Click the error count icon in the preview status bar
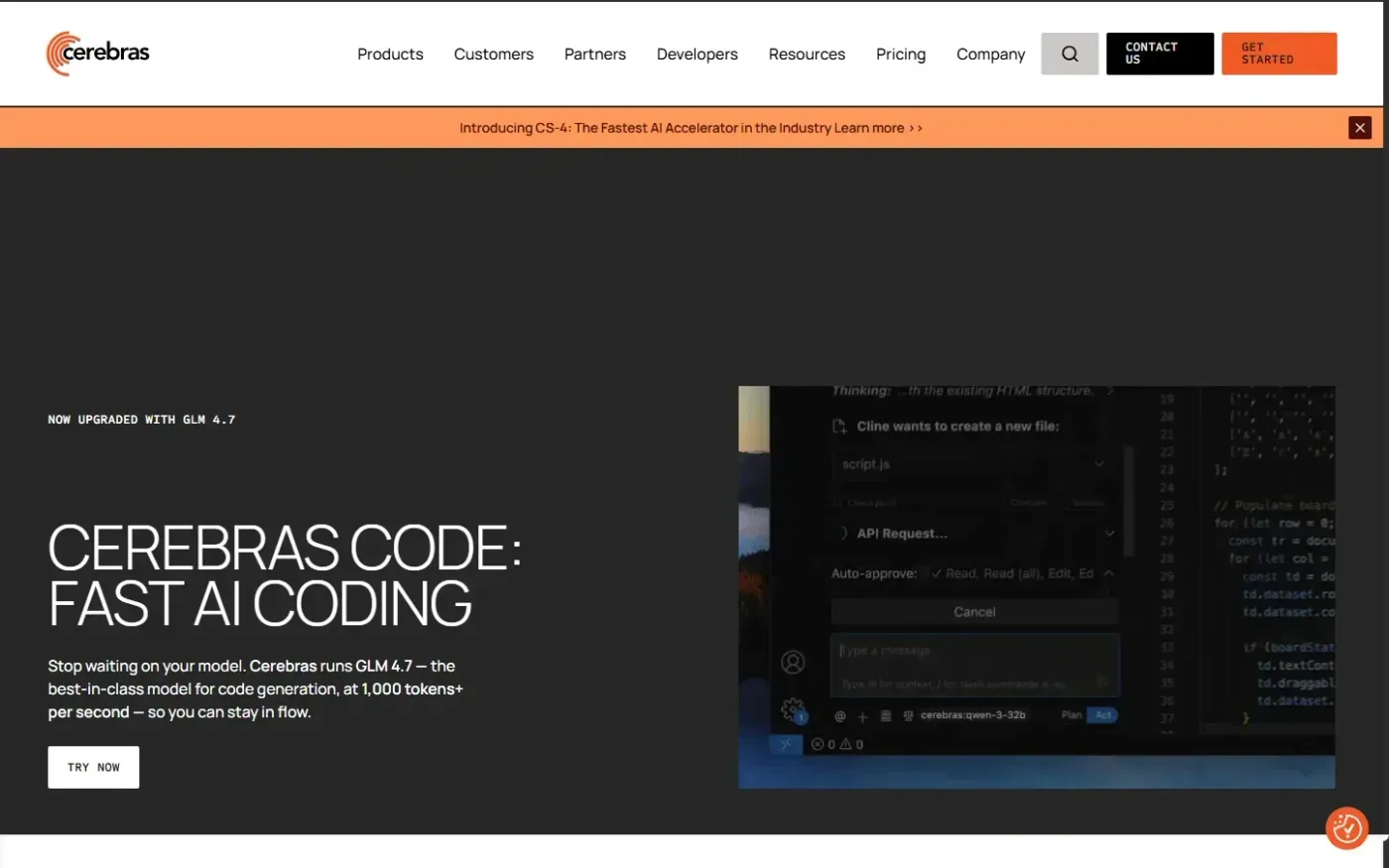 coord(818,744)
